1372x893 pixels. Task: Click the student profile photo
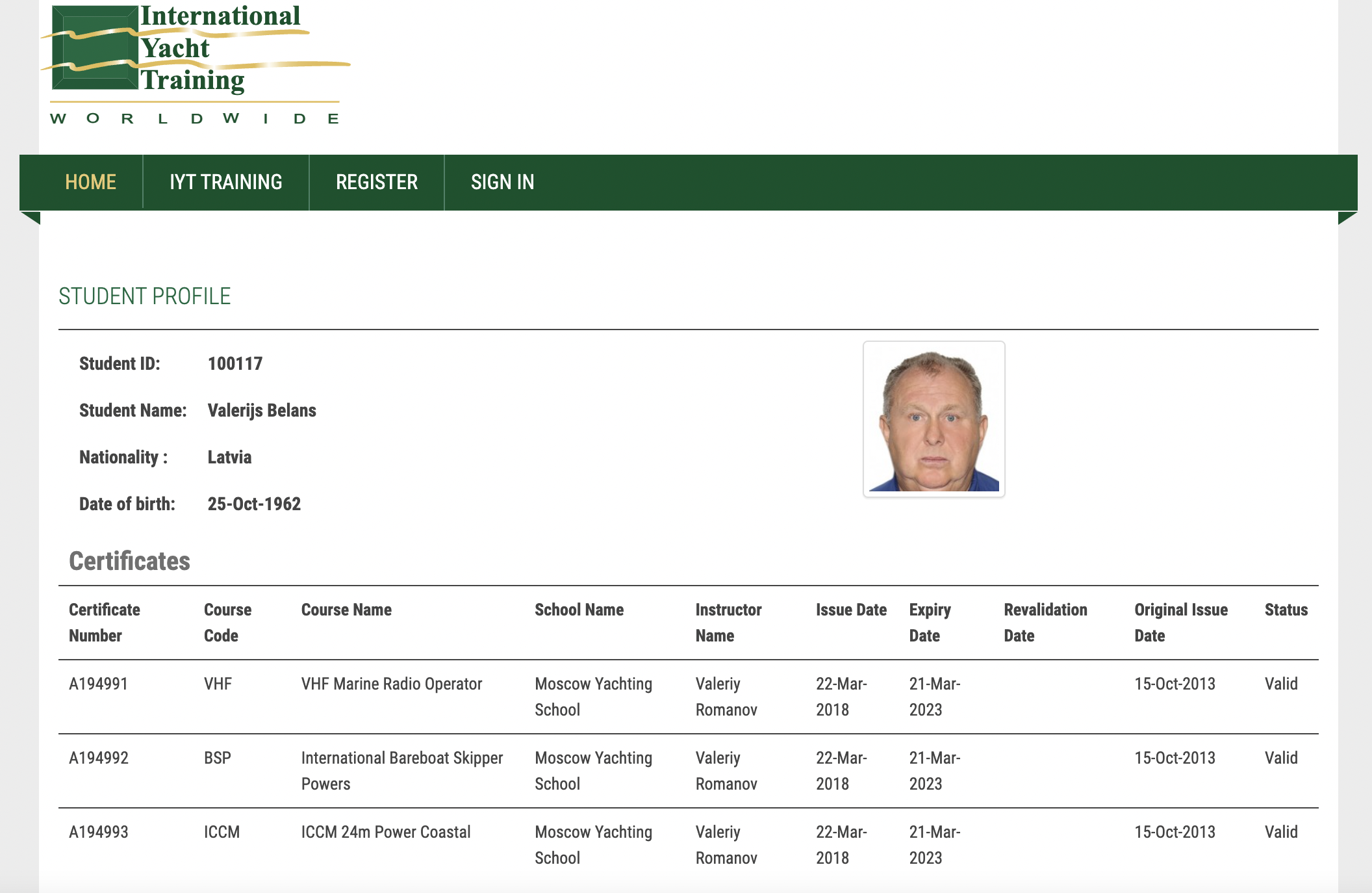click(x=934, y=419)
